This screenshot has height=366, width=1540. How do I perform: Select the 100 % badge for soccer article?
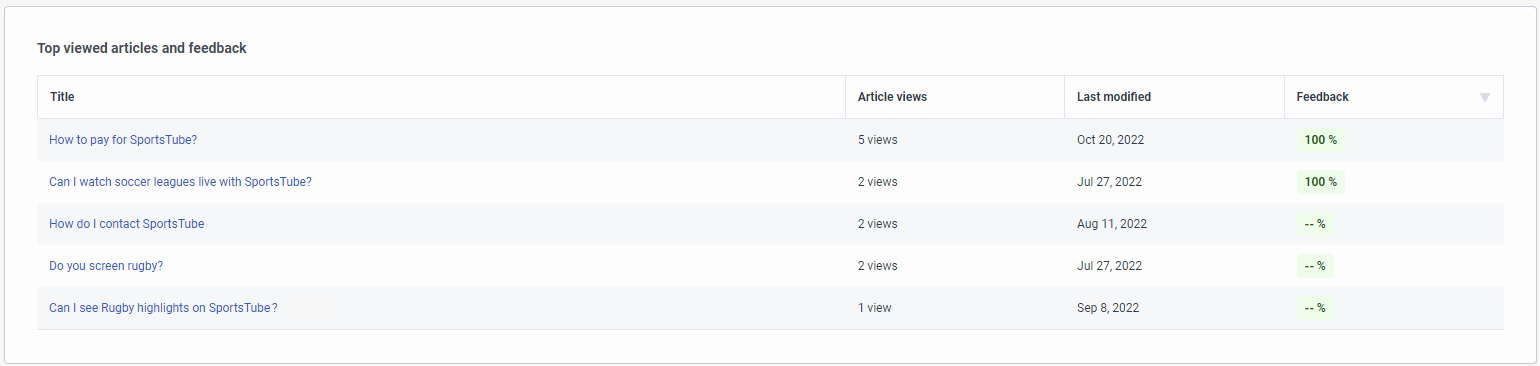(1320, 182)
